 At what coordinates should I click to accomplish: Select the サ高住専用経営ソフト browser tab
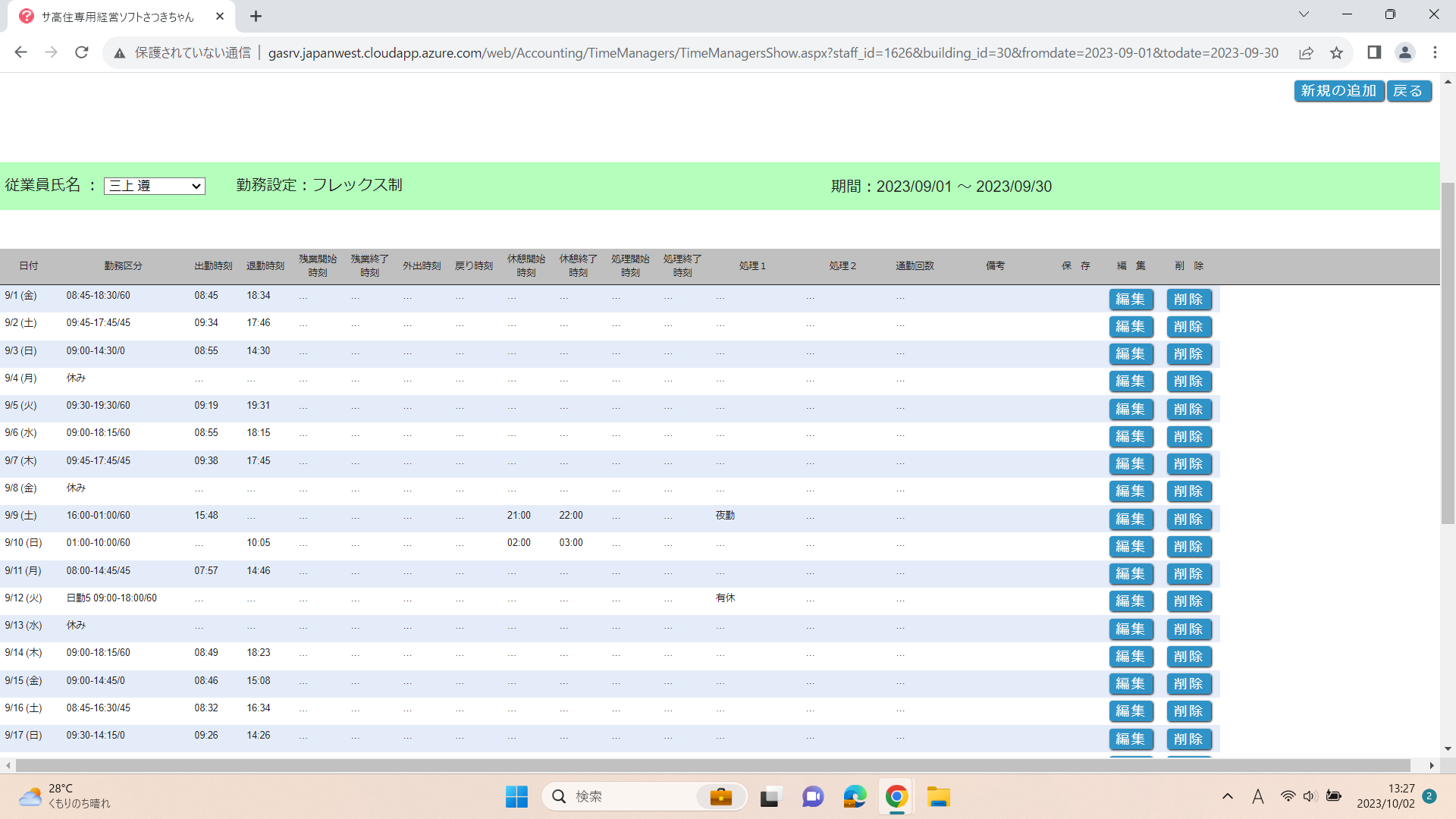point(118,17)
